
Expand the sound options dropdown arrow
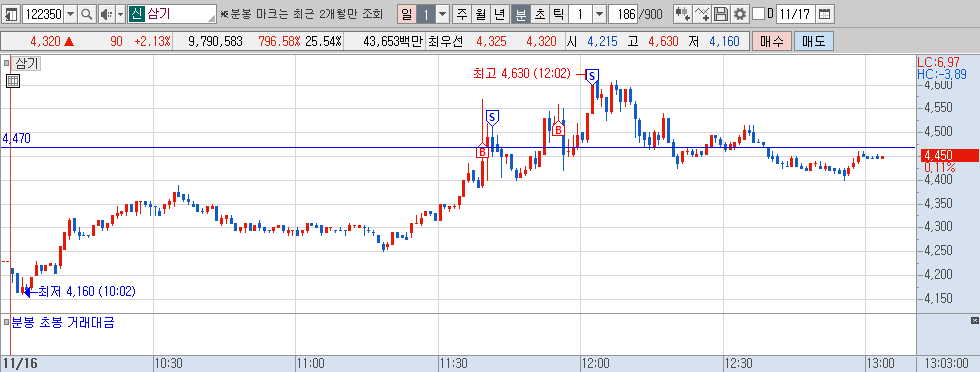(x=120, y=13)
